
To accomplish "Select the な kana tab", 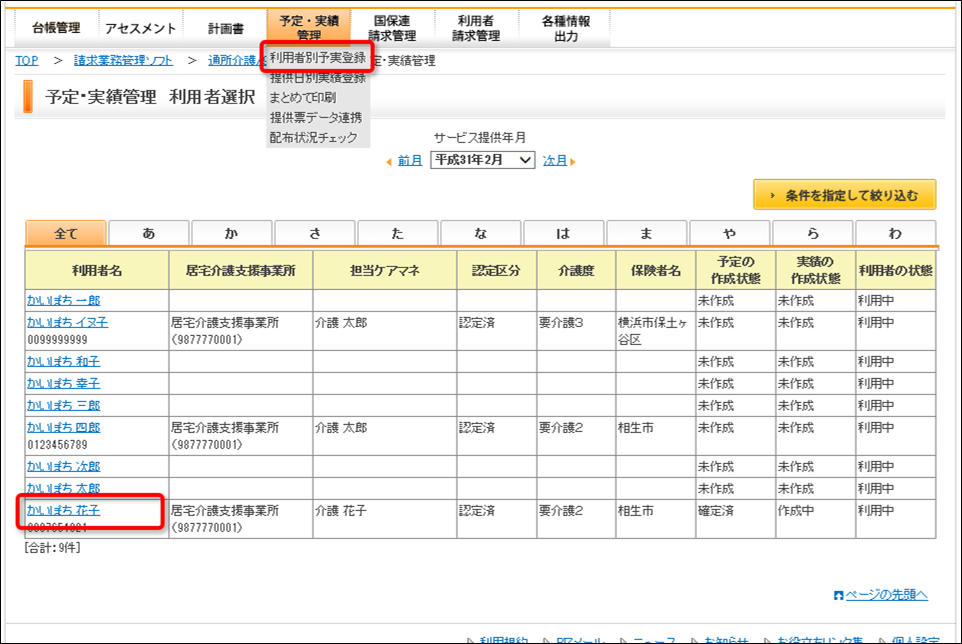I will click(480, 234).
